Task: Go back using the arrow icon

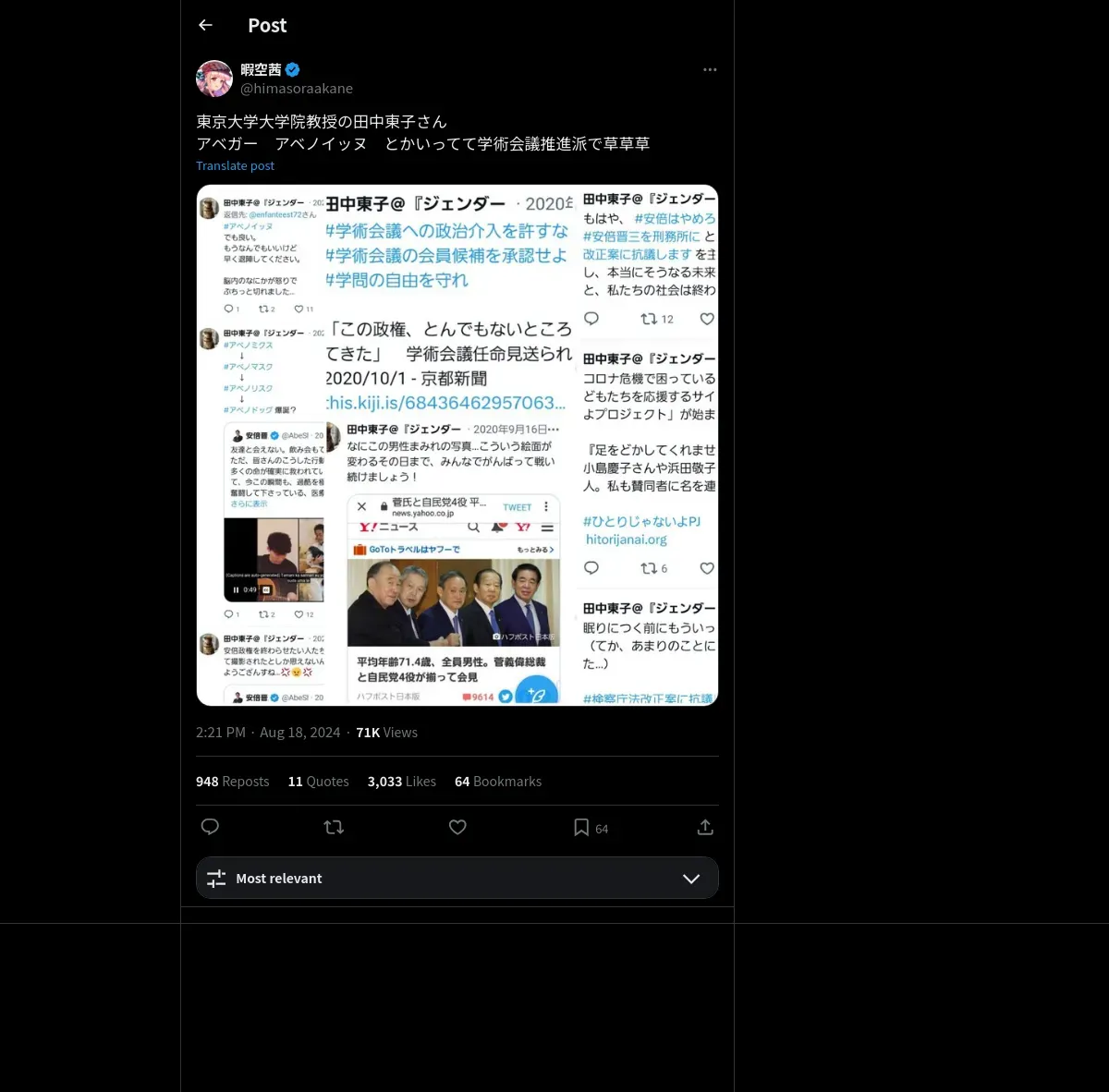Action: (x=205, y=25)
